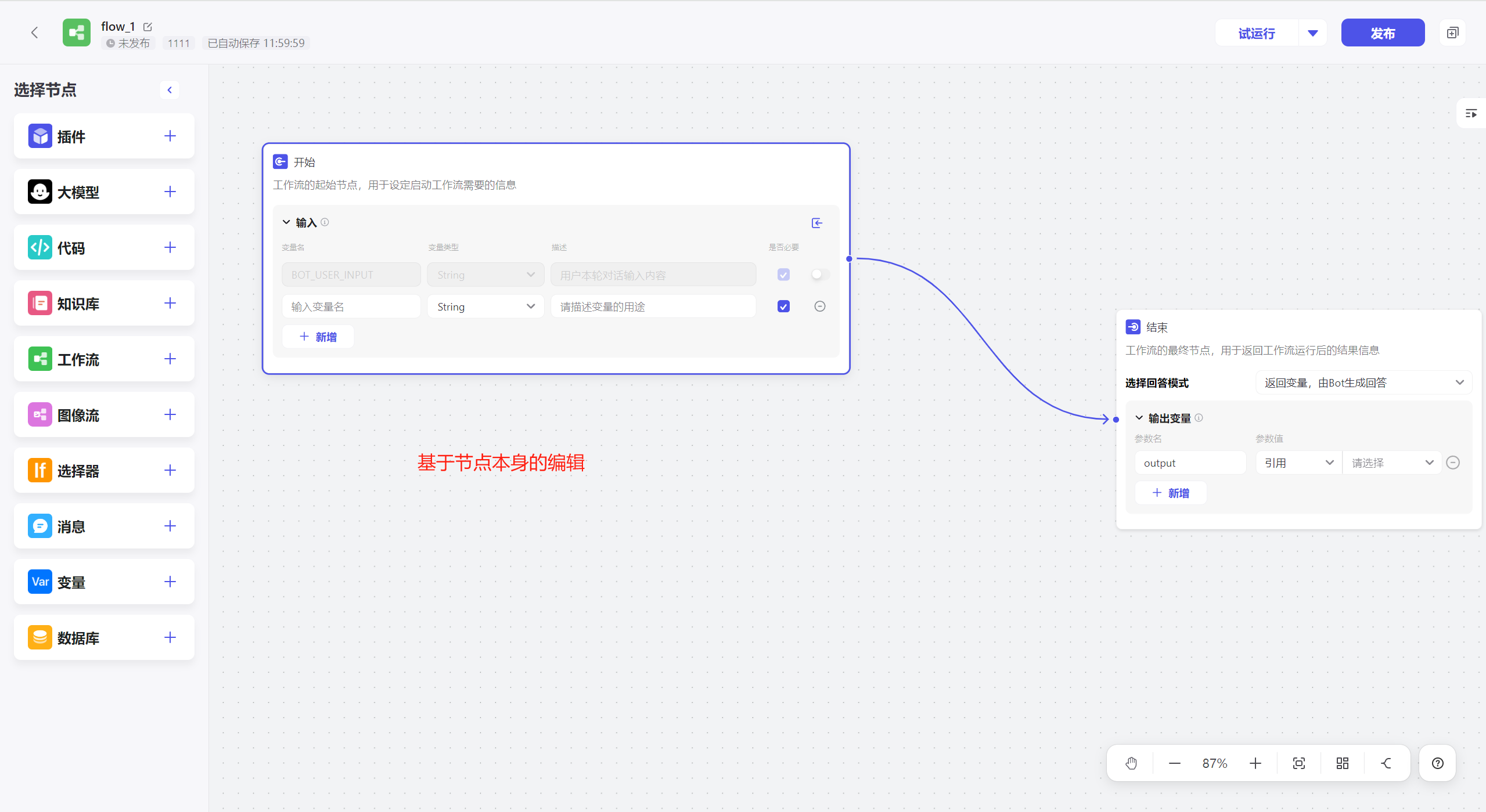The height and width of the screenshot is (812, 1486).
Task: Click the hand drag-mode icon
Action: [x=1131, y=763]
